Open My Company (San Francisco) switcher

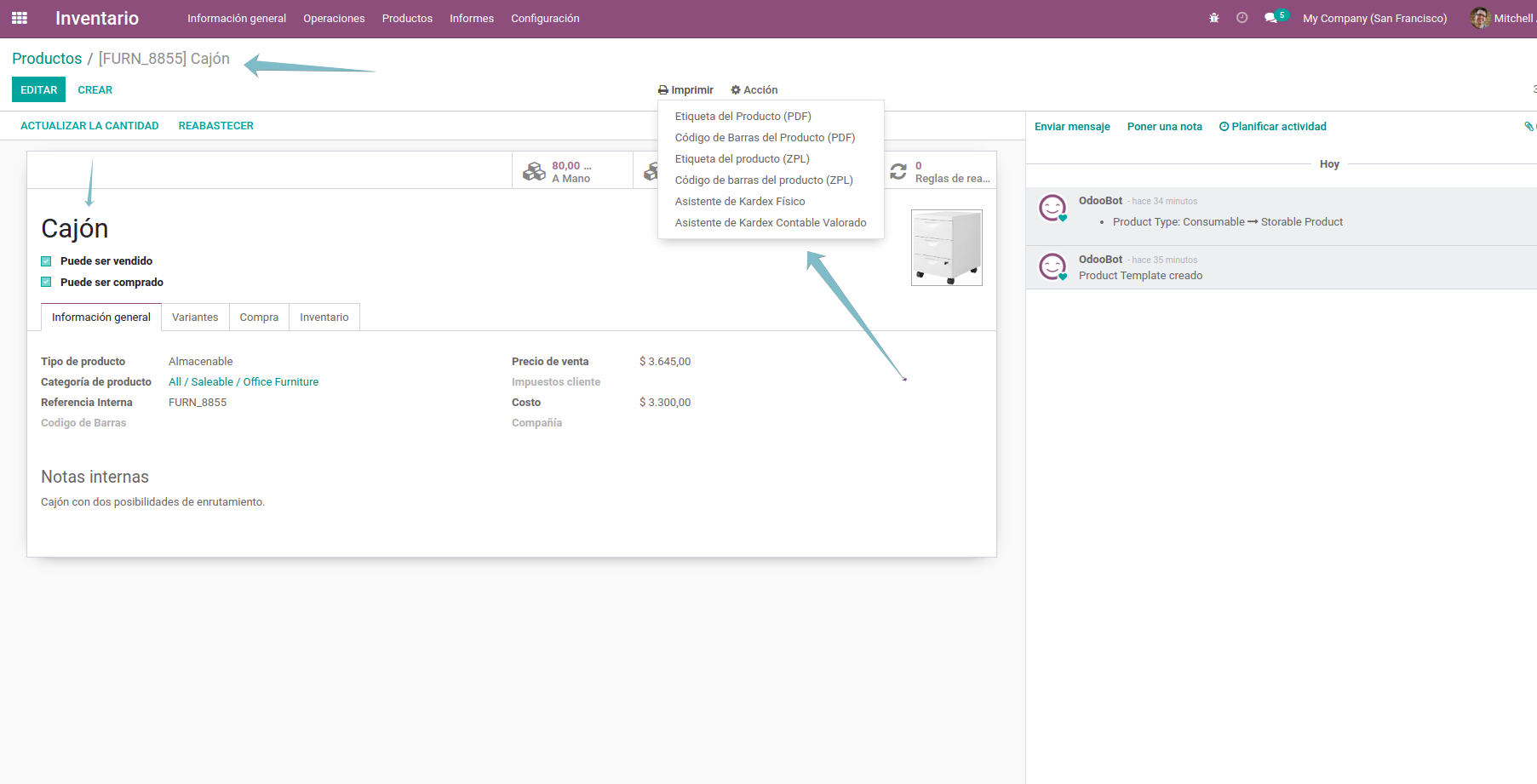click(1374, 18)
